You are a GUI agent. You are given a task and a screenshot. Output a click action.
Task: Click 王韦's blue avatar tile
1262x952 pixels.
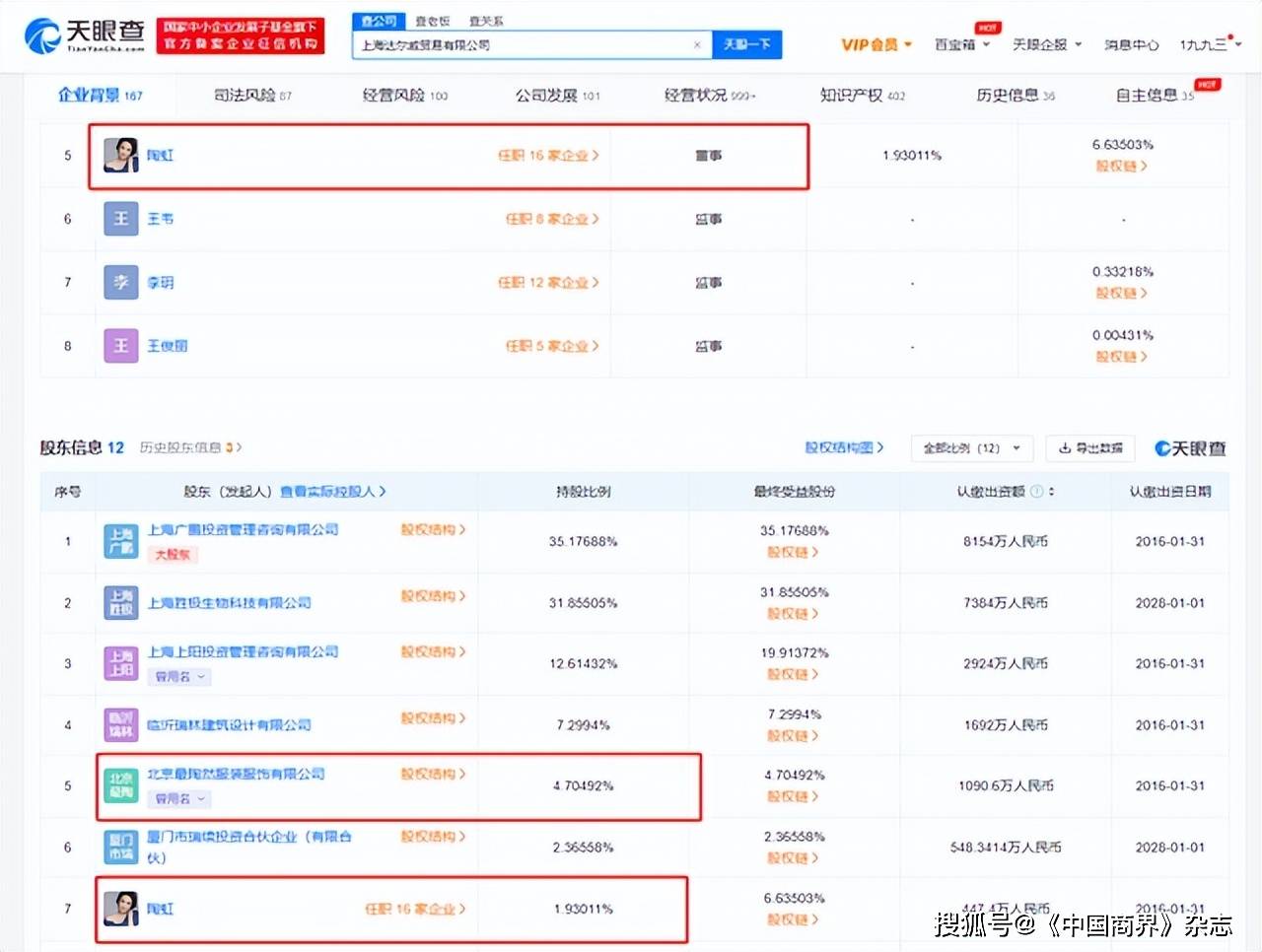[121, 219]
